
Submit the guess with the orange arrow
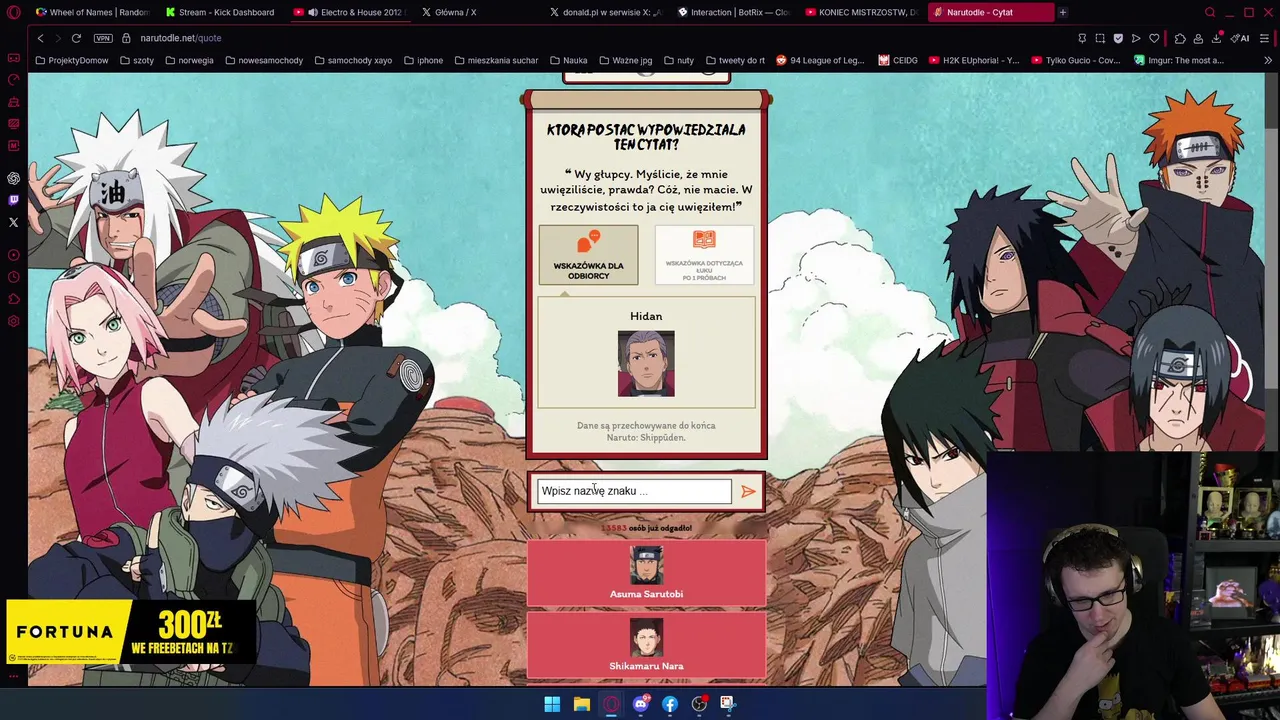pyautogui.click(x=748, y=491)
